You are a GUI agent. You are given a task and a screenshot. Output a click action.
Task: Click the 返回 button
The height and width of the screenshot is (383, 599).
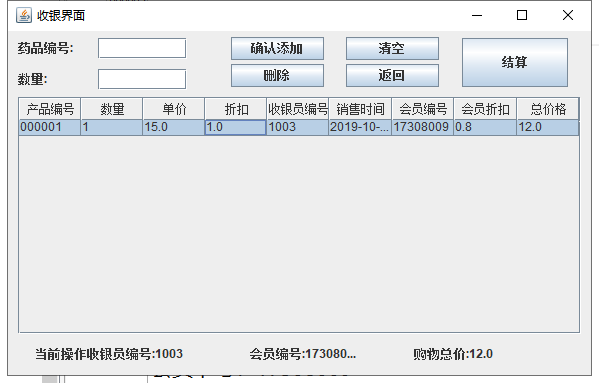[x=392, y=75]
